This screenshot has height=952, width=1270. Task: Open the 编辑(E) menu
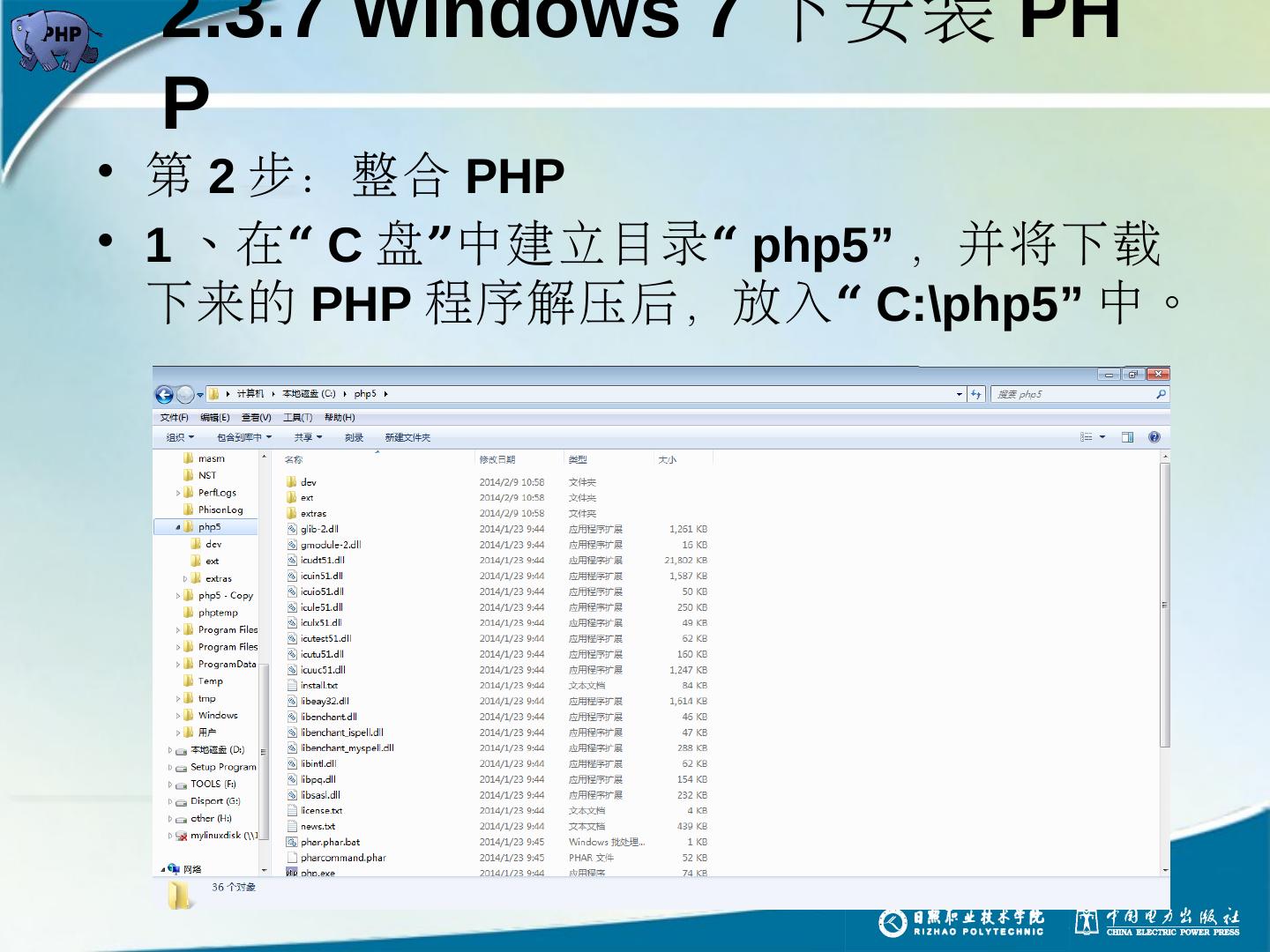coord(214,418)
